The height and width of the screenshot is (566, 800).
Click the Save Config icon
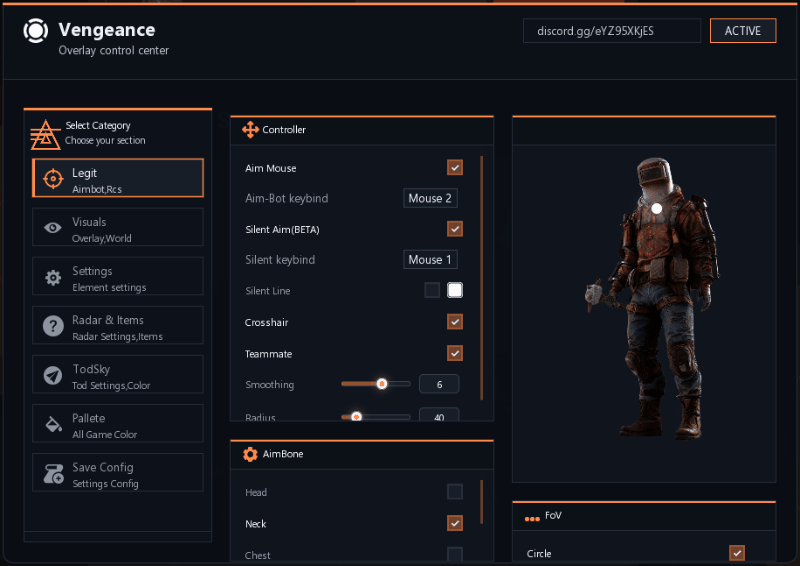(x=53, y=474)
